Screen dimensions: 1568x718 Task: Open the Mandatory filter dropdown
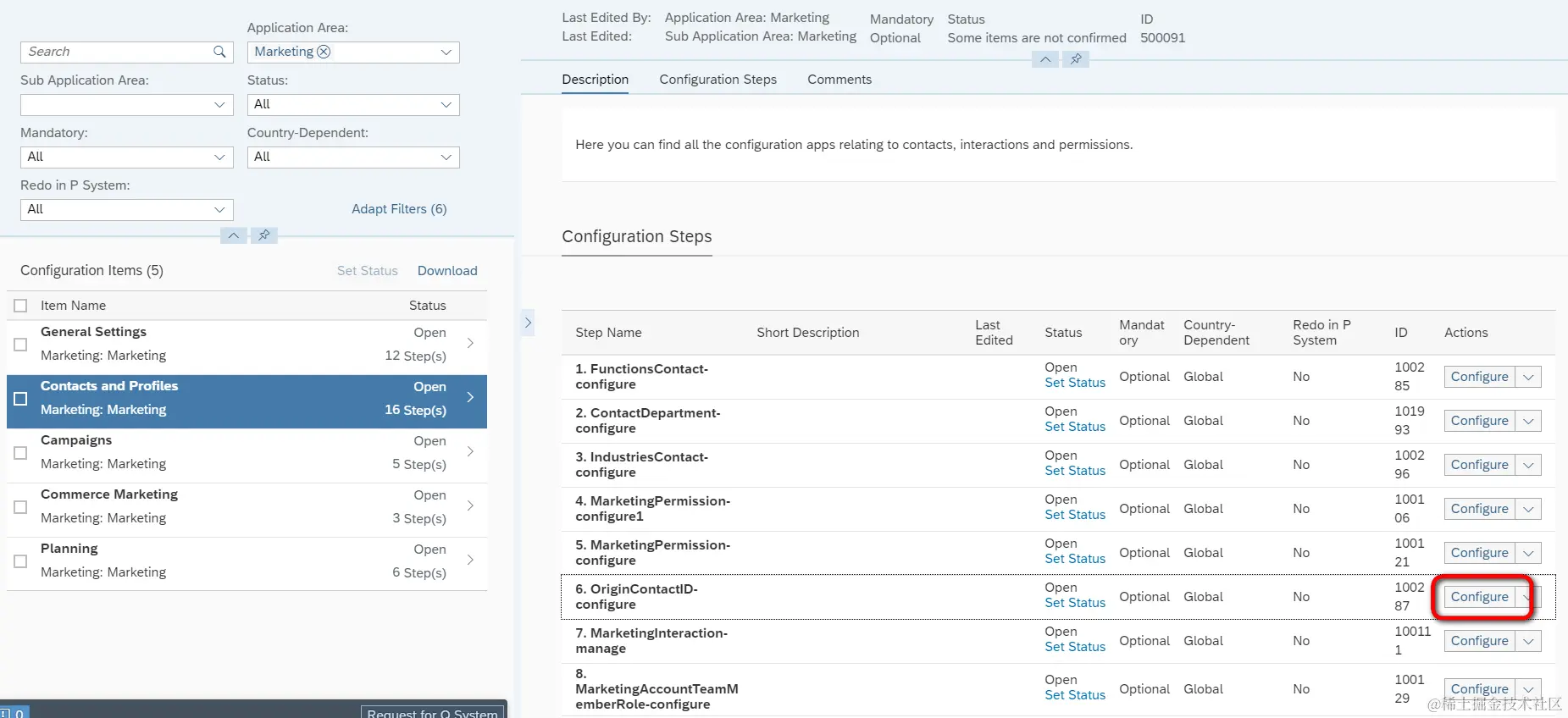(219, 157)
